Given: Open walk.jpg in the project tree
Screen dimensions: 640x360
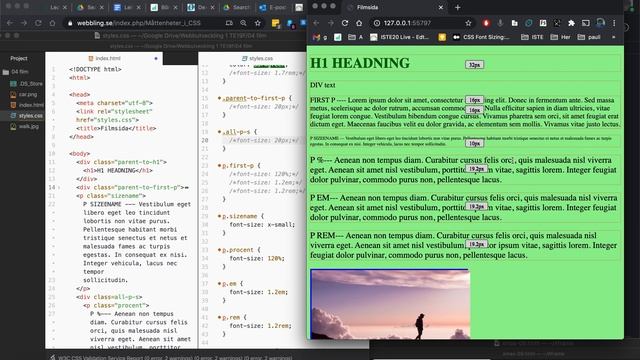Looking at the screenshot, I should [24, 126].
